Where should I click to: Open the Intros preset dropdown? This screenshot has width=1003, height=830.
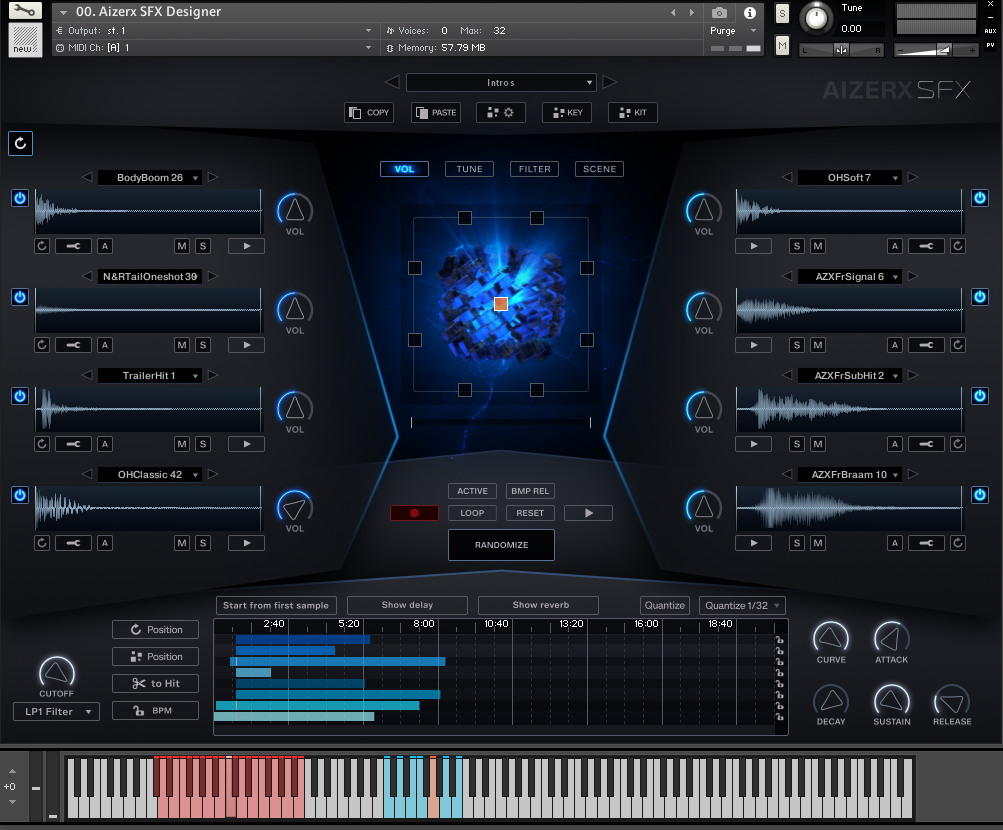(x=501, y=82)
